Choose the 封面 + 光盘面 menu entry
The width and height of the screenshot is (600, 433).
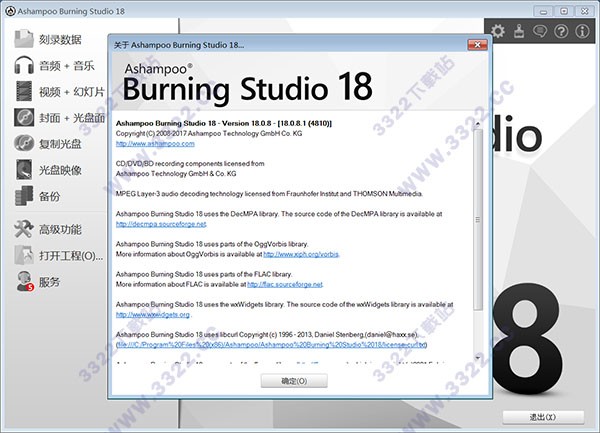pyautogui.click(x=72, y=117)
